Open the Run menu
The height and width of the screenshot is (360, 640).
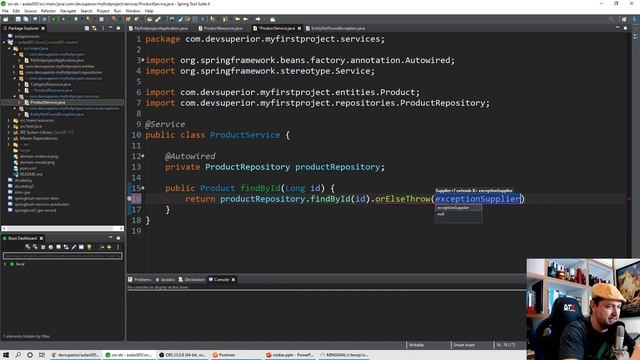pos(117,11)
